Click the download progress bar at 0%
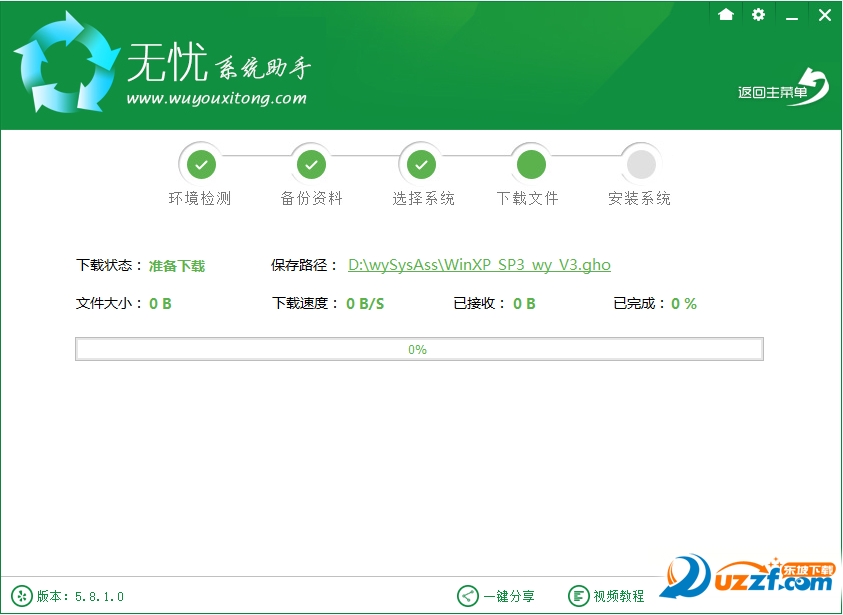This screenshot has width=843, height=615. [x=419, y=349]
